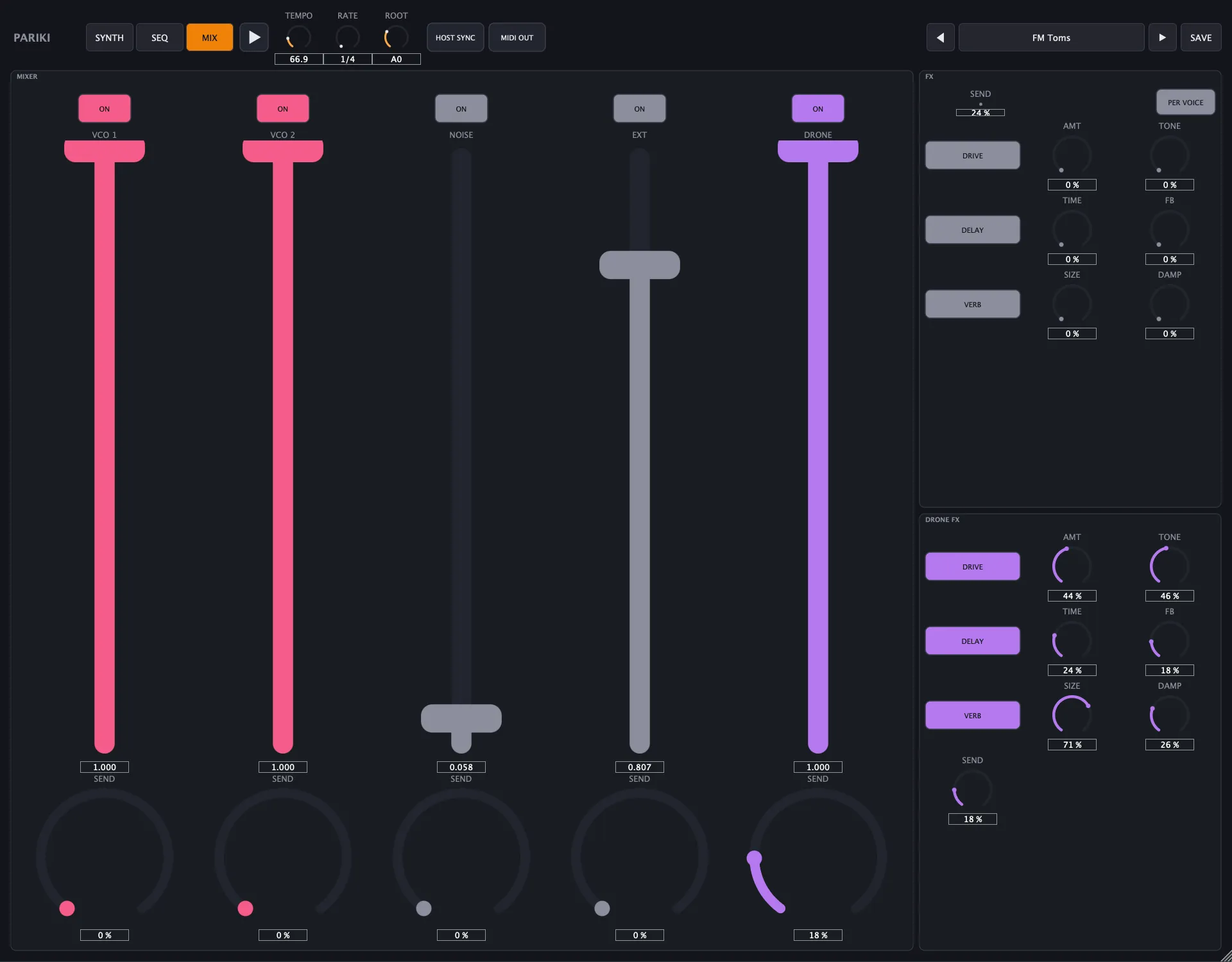Disable VERB in the Drone FX panel

pyautogui.click(x=972, y=715)
